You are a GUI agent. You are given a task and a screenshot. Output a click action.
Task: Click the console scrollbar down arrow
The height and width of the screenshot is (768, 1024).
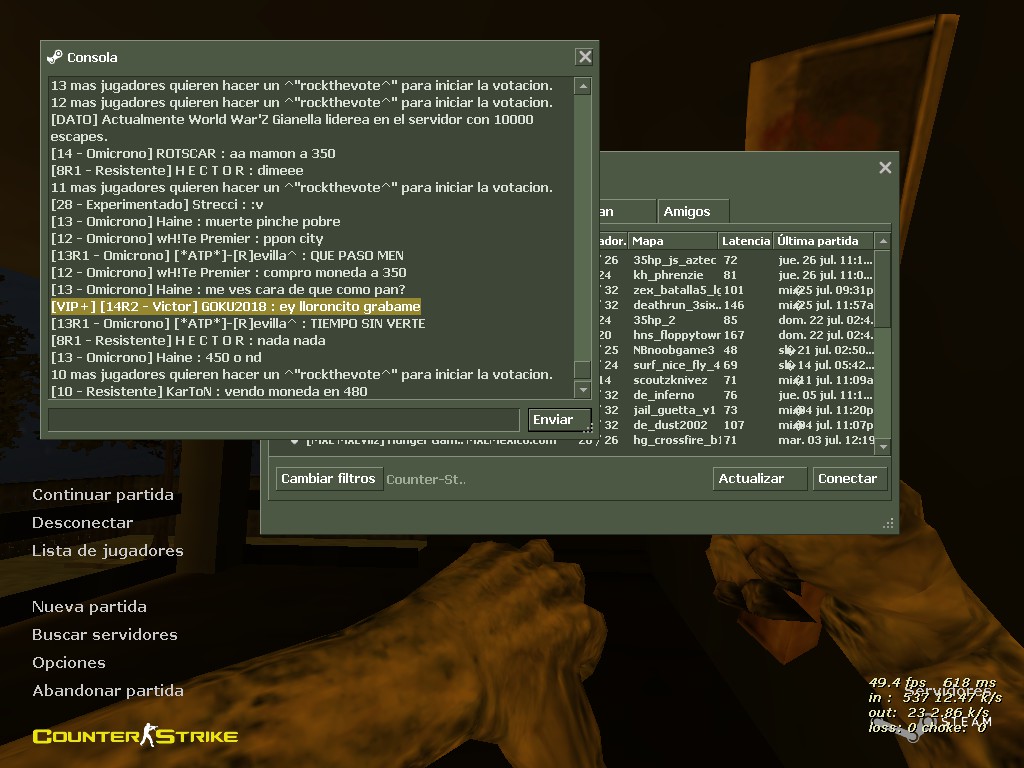583,390
